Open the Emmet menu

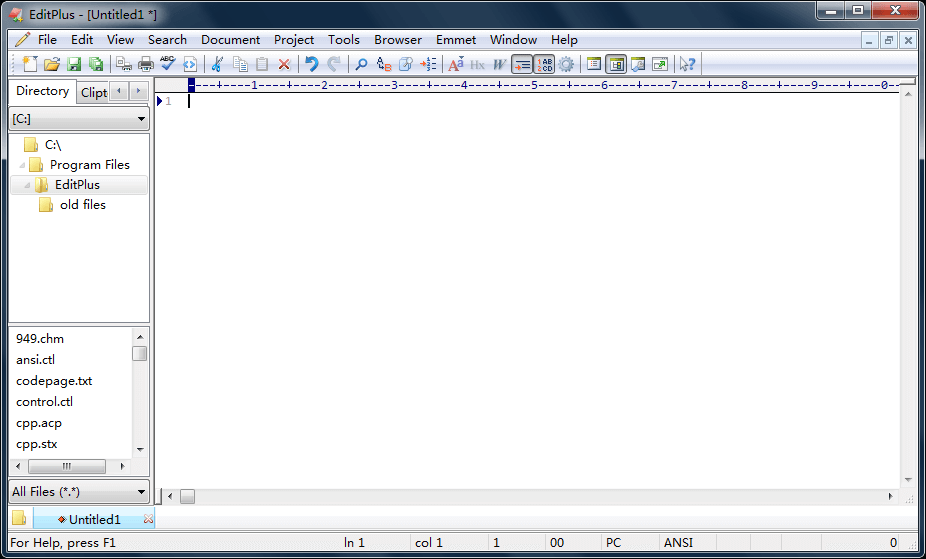(456, 40)
